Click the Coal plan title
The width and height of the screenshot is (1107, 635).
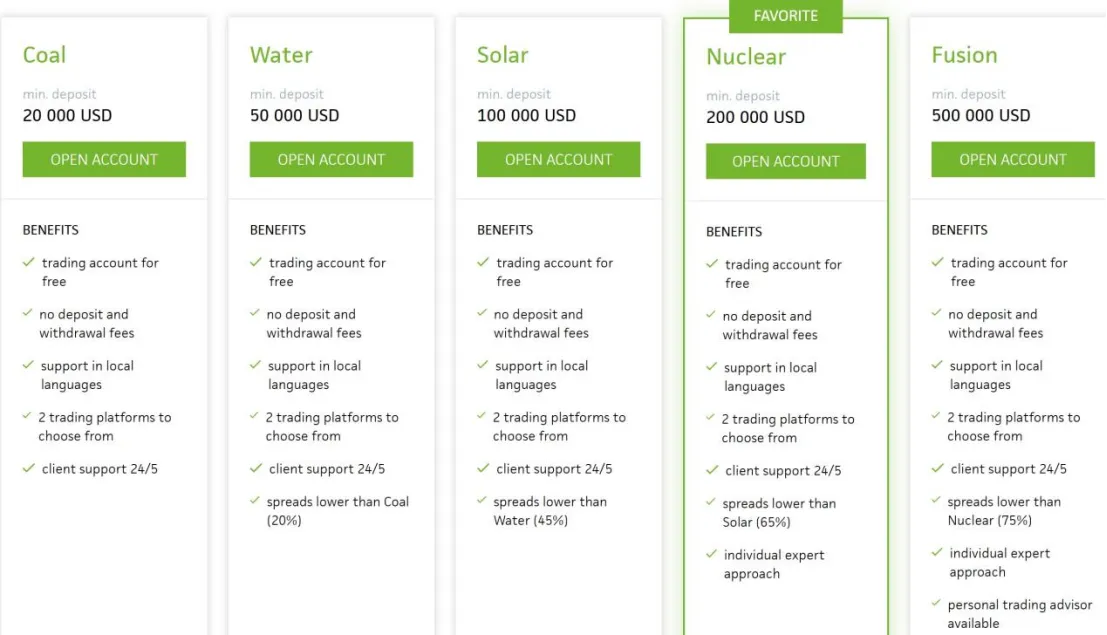(x=44, y=54)
